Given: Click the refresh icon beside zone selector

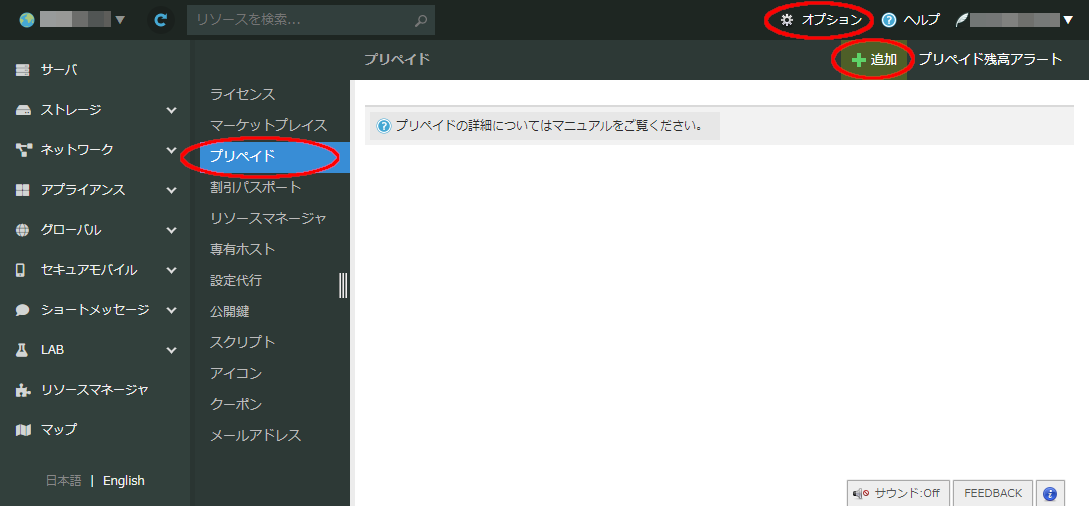Looking at the screenshot, I should [x=160, y=20].
